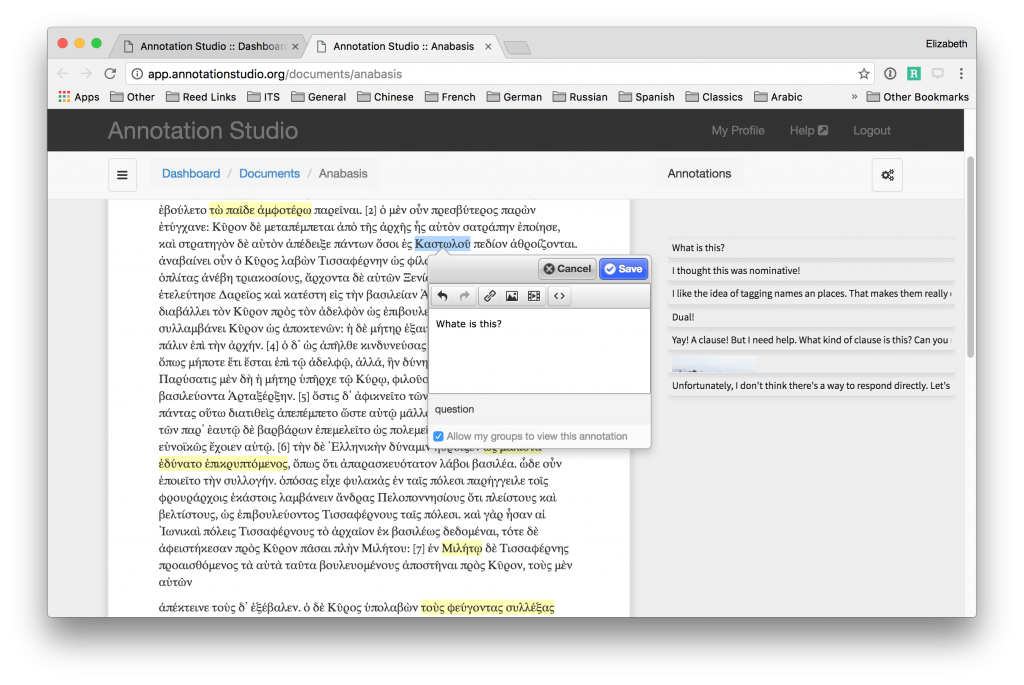Screen dimensions: 1024x685
Task: Click the bookmark star in address bar
Action: 863,73
